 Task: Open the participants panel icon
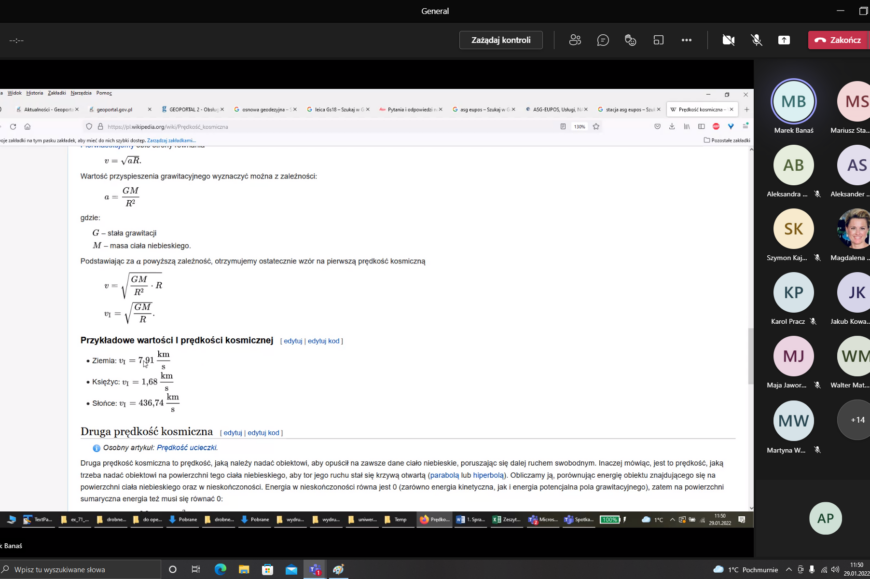[x=575, y=40]
